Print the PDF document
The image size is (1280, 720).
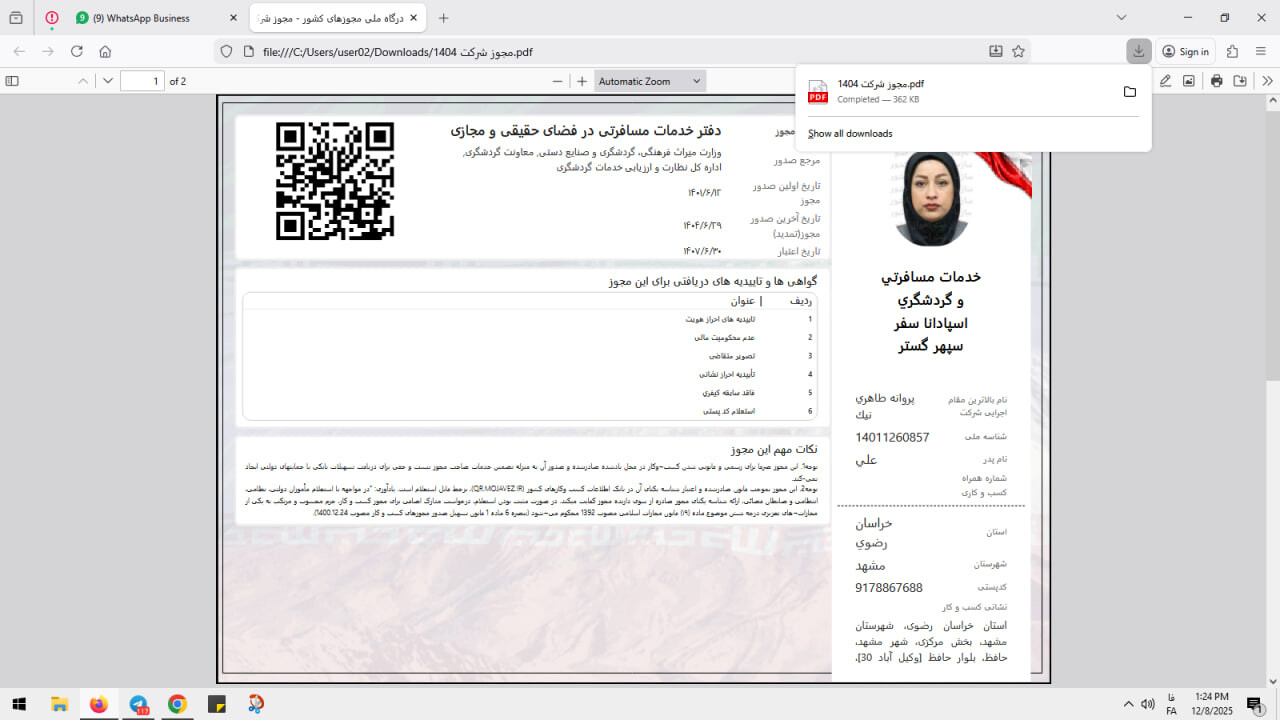[1216, 81]
